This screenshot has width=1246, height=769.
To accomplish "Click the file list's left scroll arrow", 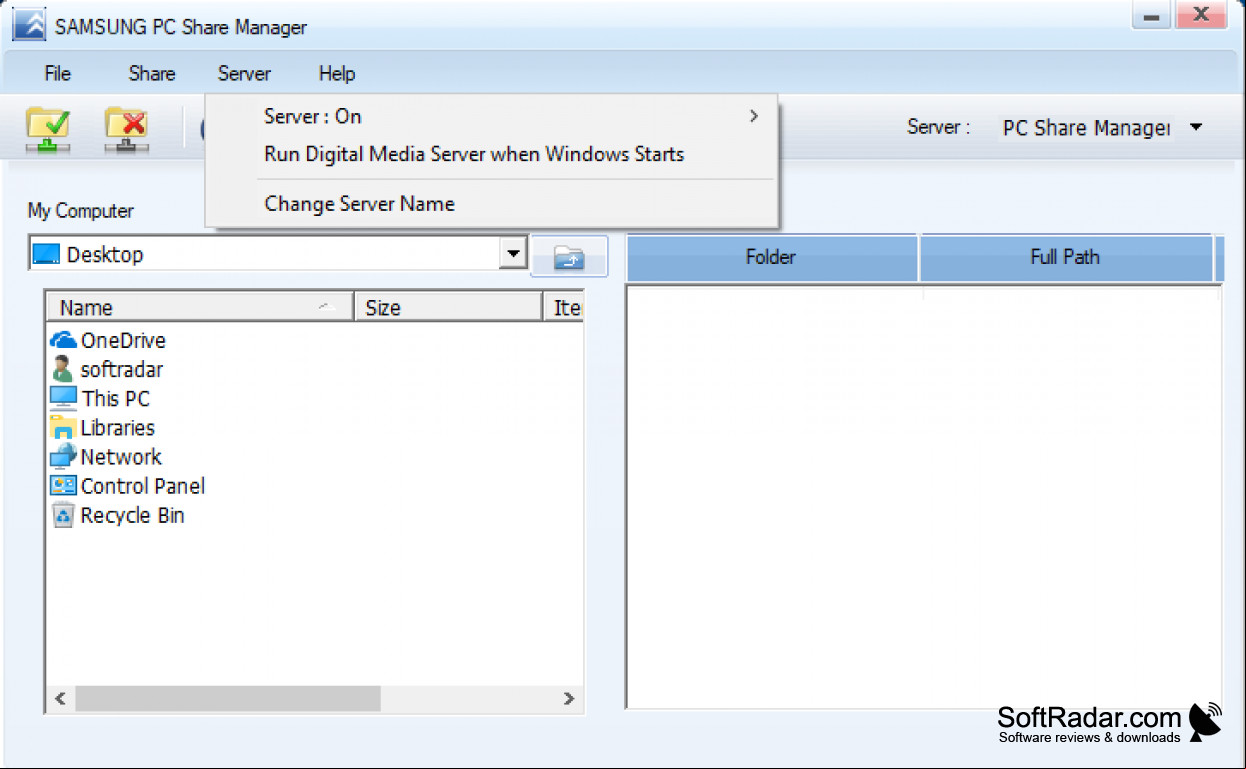I will (60, 698).
